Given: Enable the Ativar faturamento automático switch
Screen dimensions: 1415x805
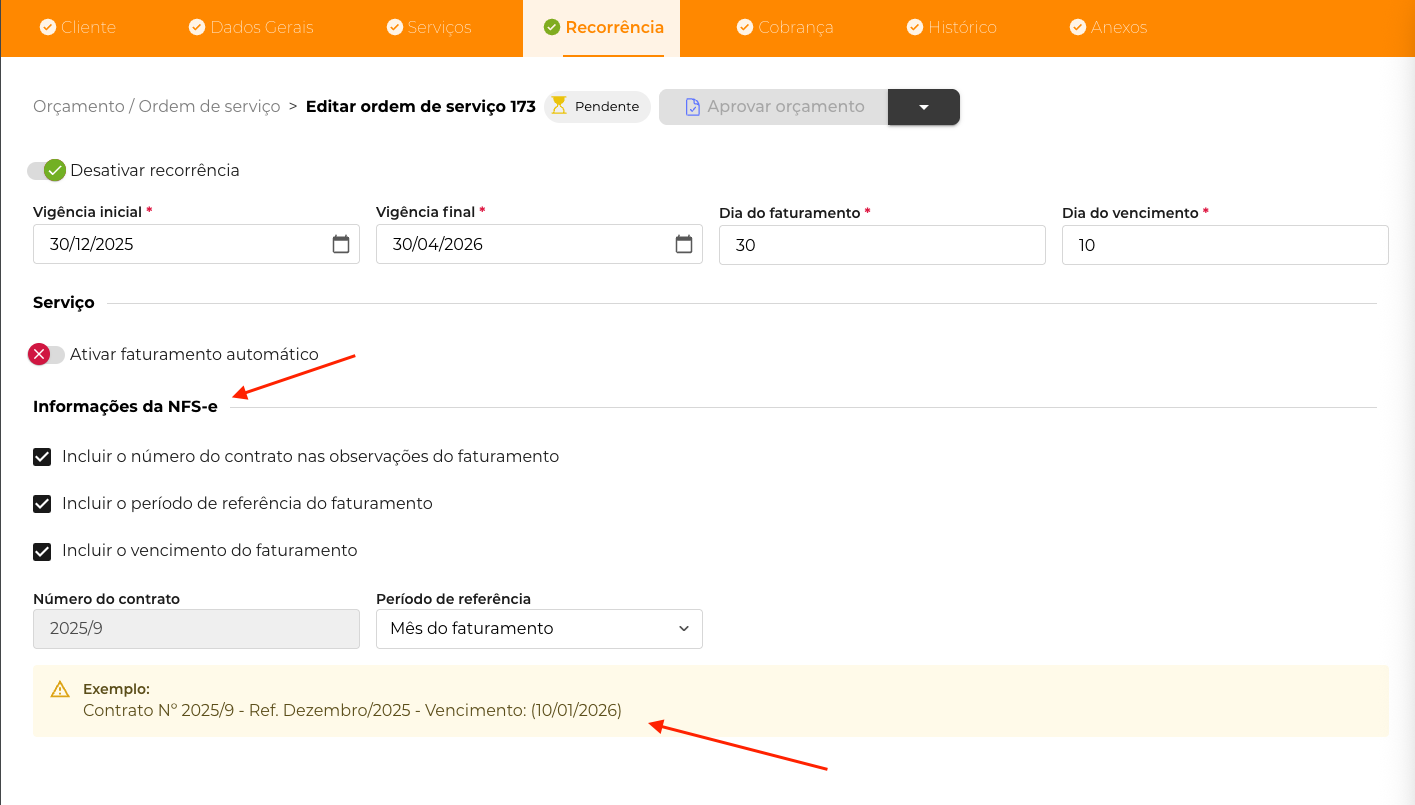Looking at the screenshot, I should (47, 354).
